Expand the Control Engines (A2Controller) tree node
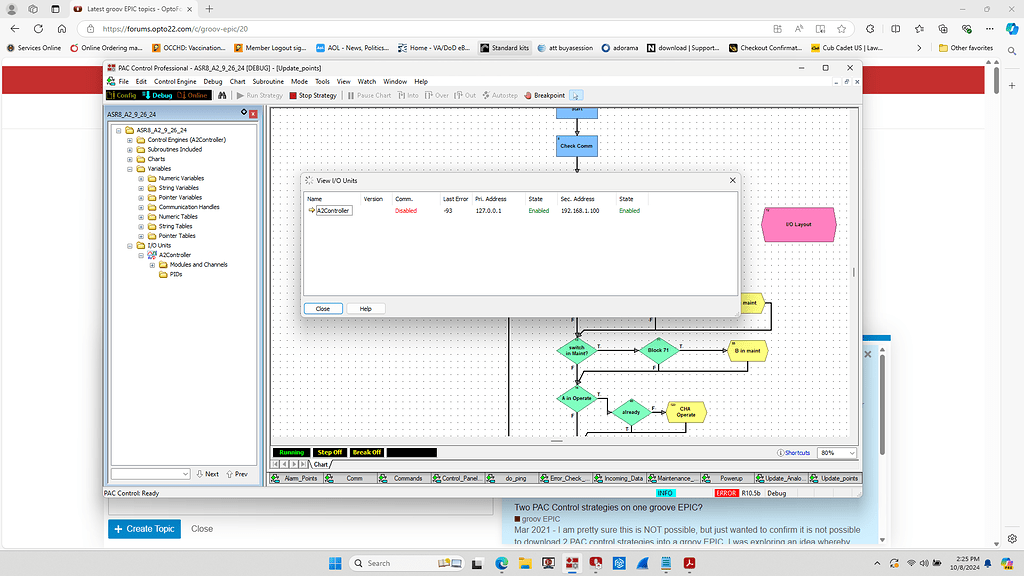The width and height of the screenshot is (1024, 576). pos(129,140)
